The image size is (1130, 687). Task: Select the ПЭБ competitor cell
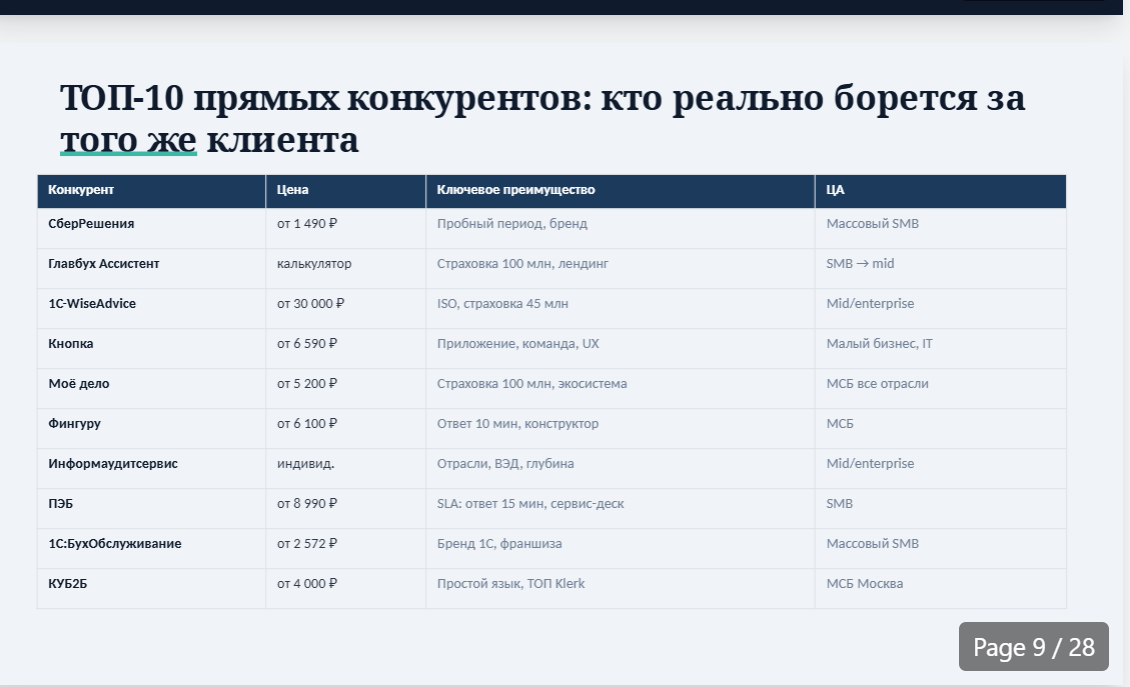(151, 509)
